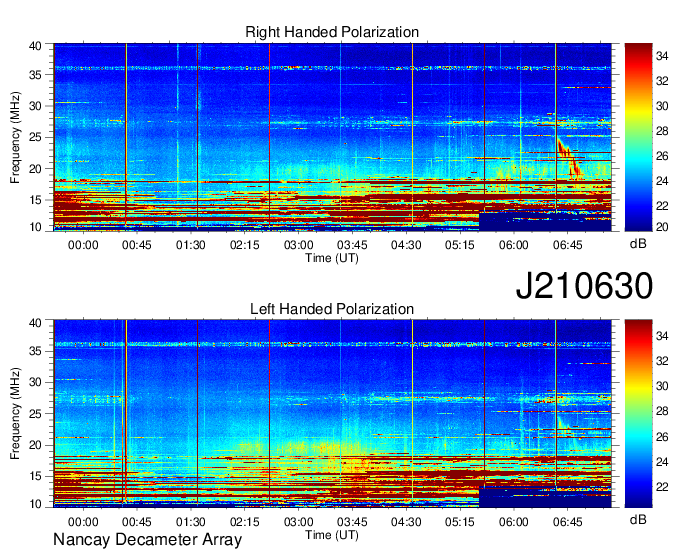Click the Right Handed panel's color scale bar

(x=638, y=137)
